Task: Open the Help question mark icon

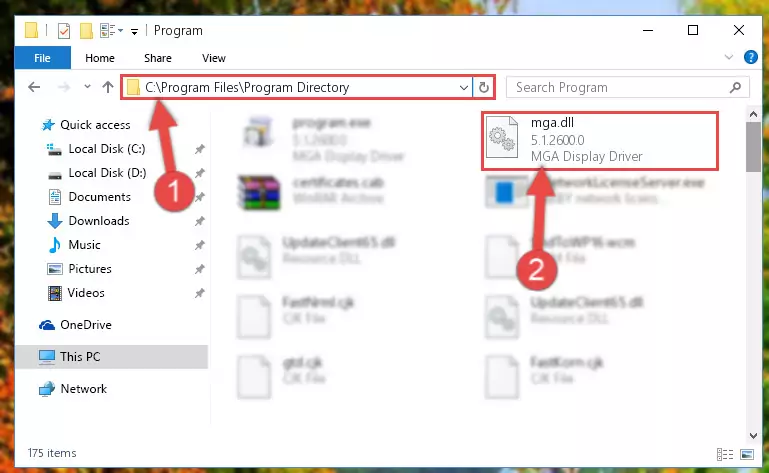Action: [x=750, y=57]
